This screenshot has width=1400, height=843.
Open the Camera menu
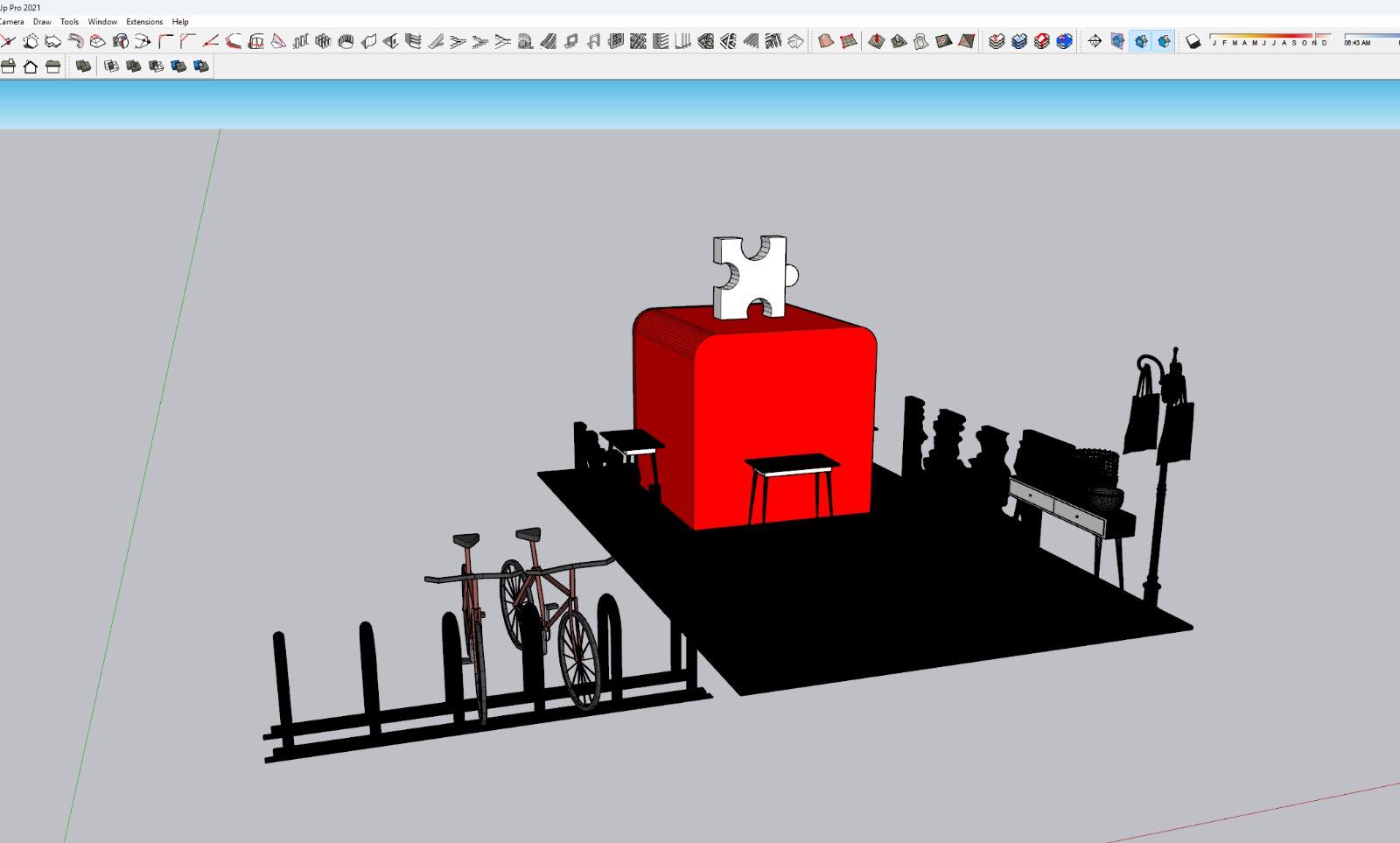point(11,22)
